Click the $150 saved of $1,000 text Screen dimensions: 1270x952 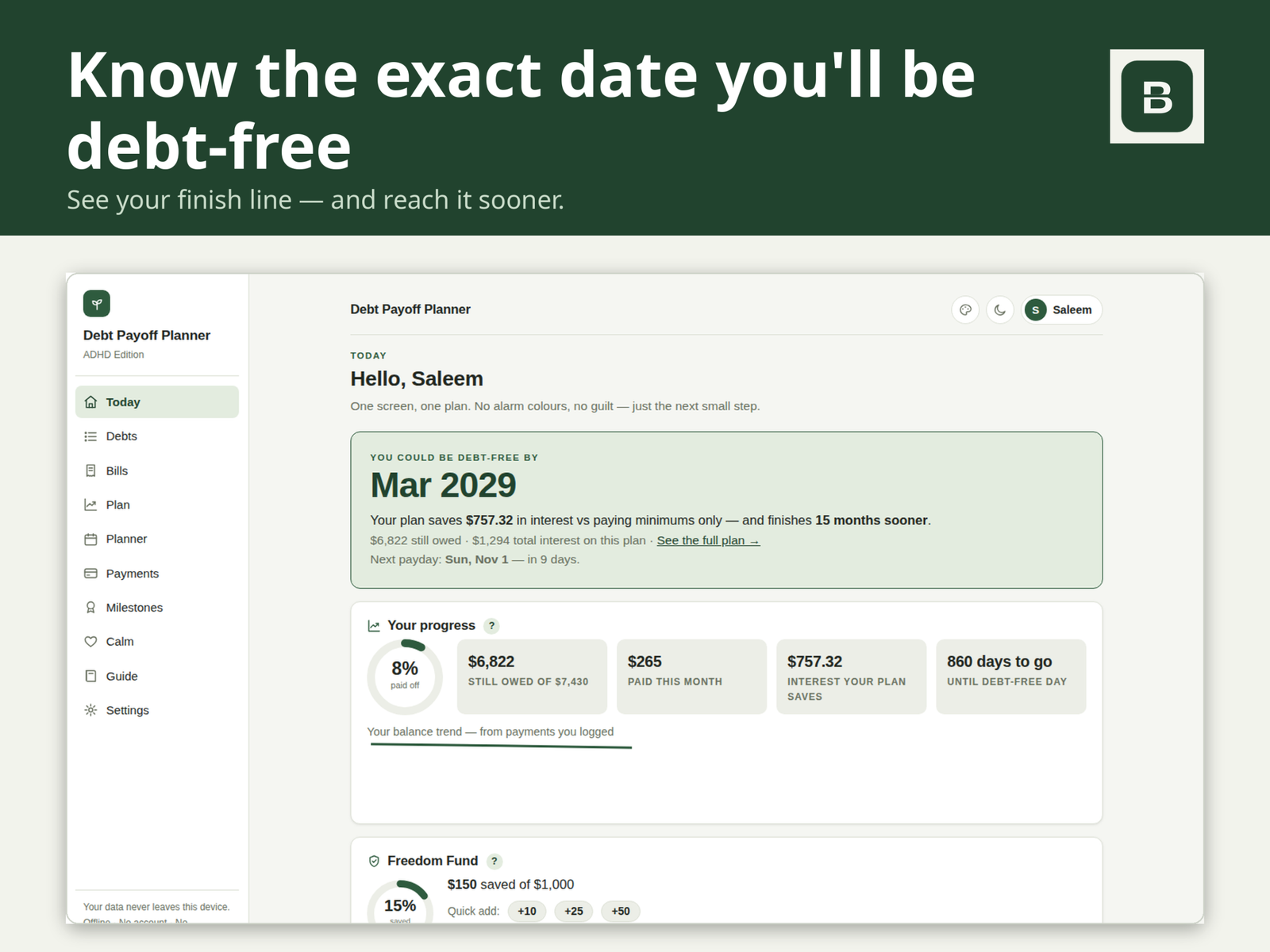point(510,885)
